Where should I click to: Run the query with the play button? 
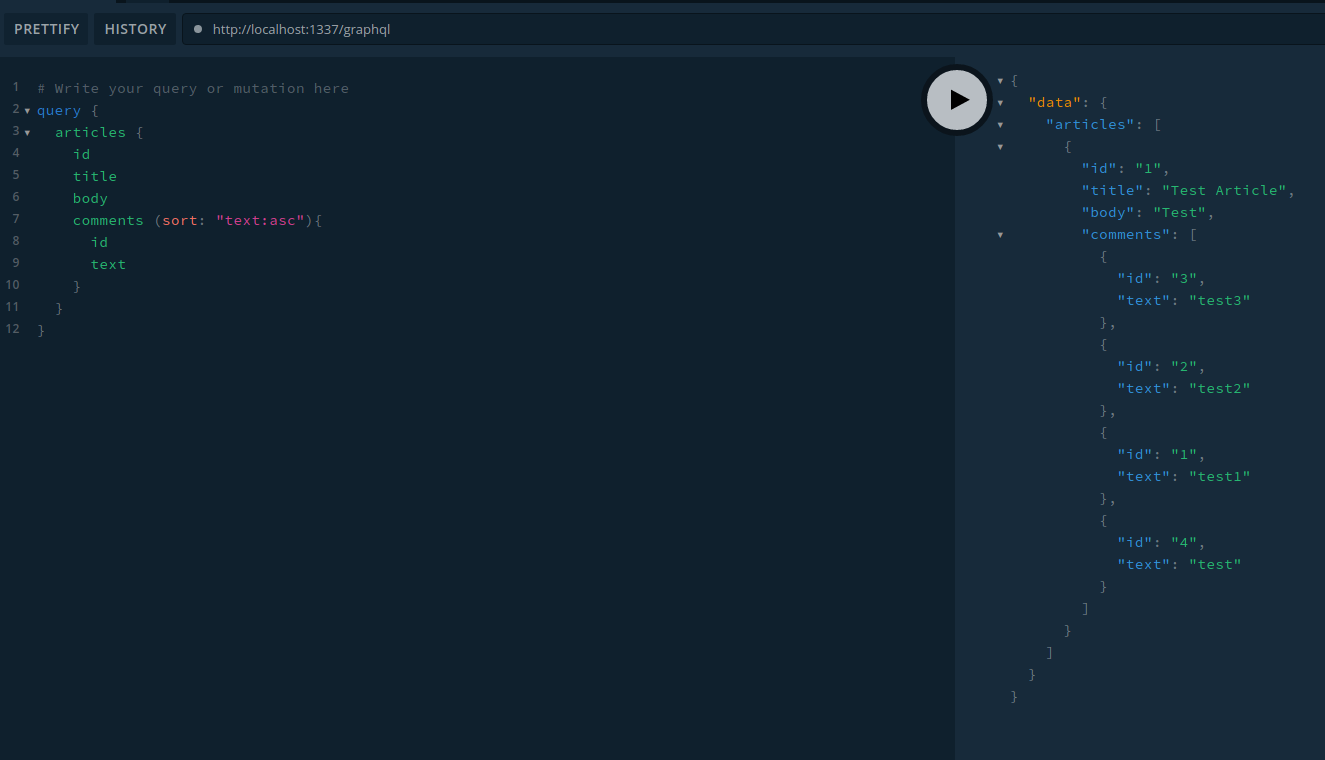957,99
